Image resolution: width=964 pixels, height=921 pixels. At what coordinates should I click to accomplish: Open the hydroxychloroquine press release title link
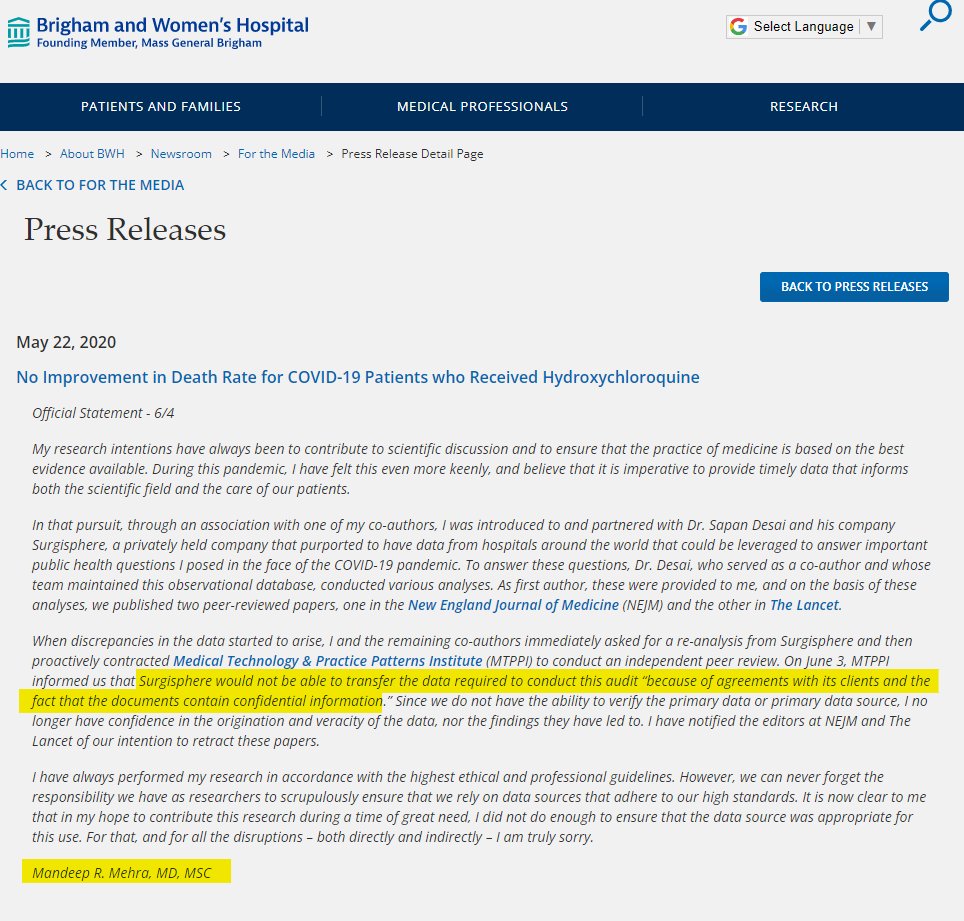pyautogui.click(x=358, y=377)
